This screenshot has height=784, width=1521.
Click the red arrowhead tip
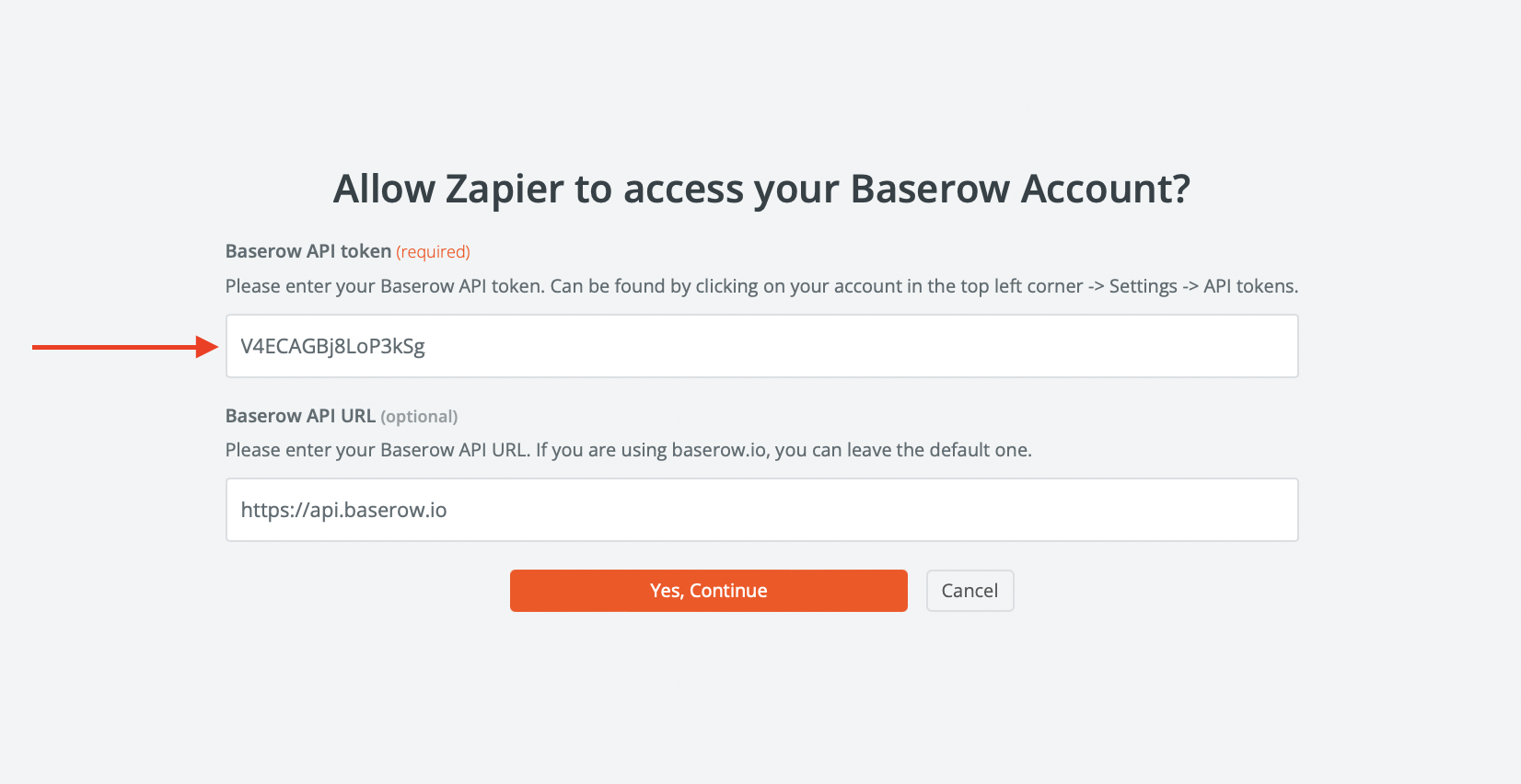pos(212,347)
